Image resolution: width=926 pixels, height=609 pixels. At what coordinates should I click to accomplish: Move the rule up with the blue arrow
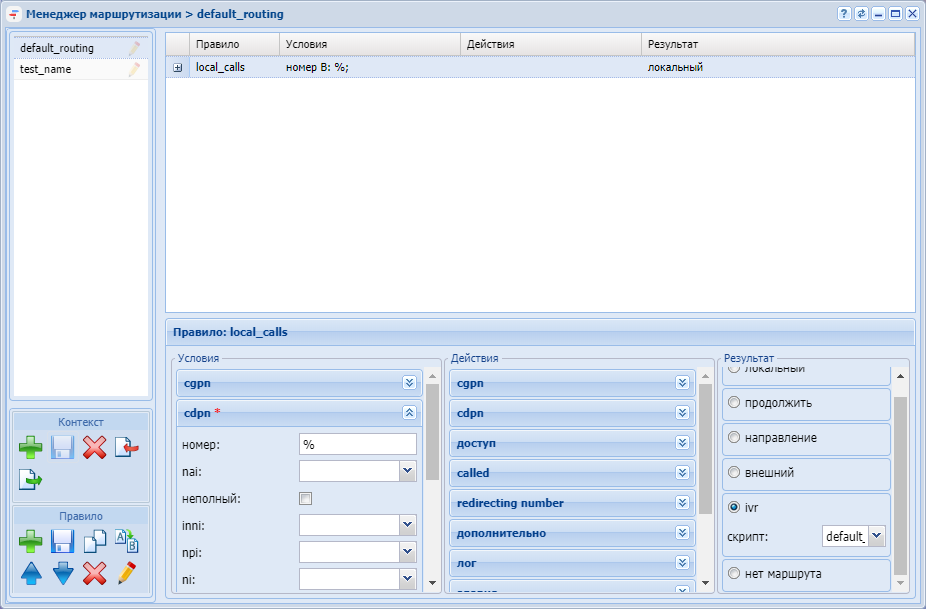click(31, 574)
